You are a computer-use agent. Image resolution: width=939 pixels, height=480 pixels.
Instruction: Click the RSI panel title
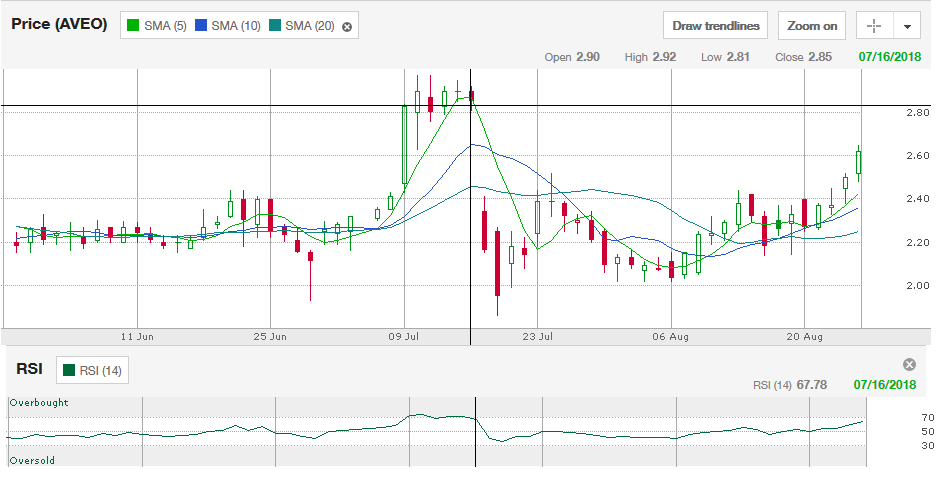[x=29, y=369]
